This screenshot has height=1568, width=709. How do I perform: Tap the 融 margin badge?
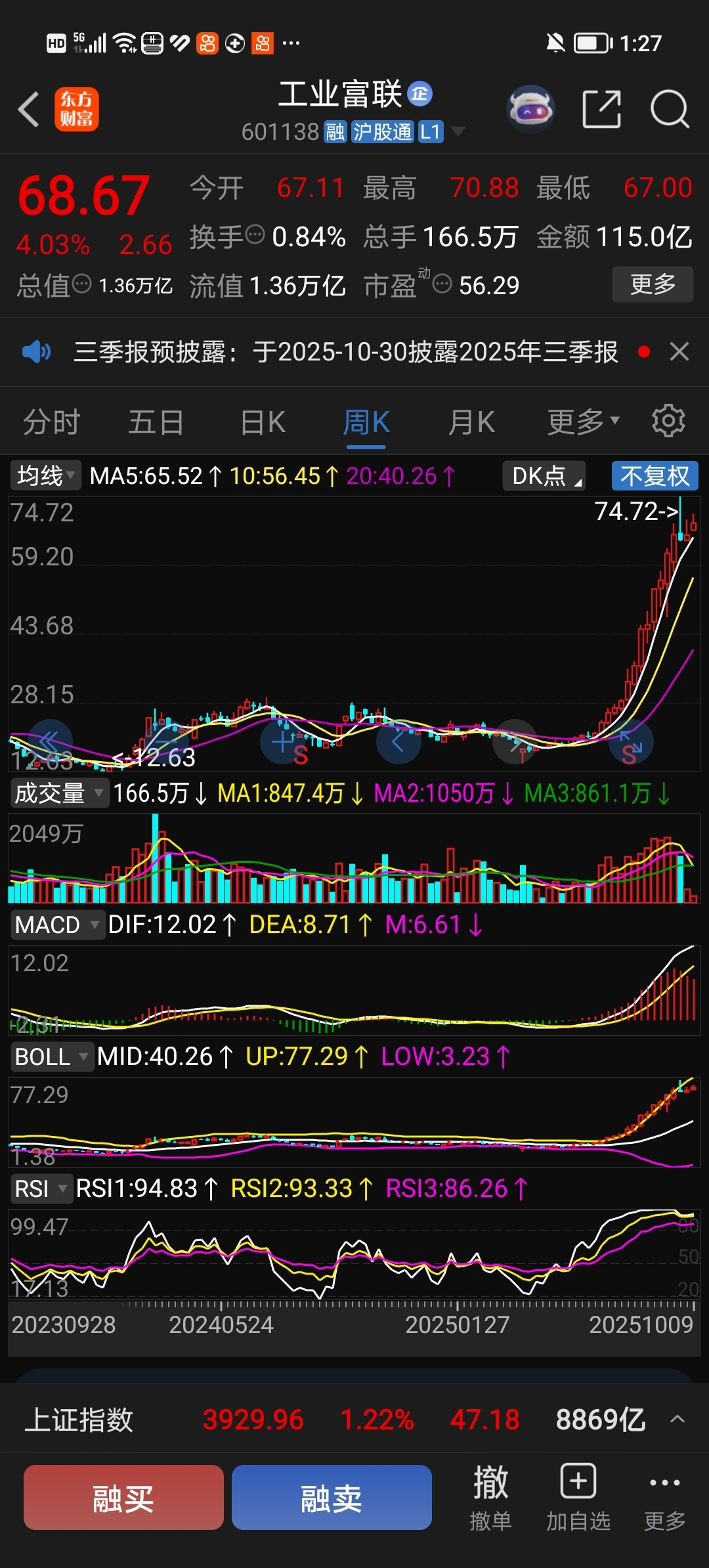click(x=335, y=132)
